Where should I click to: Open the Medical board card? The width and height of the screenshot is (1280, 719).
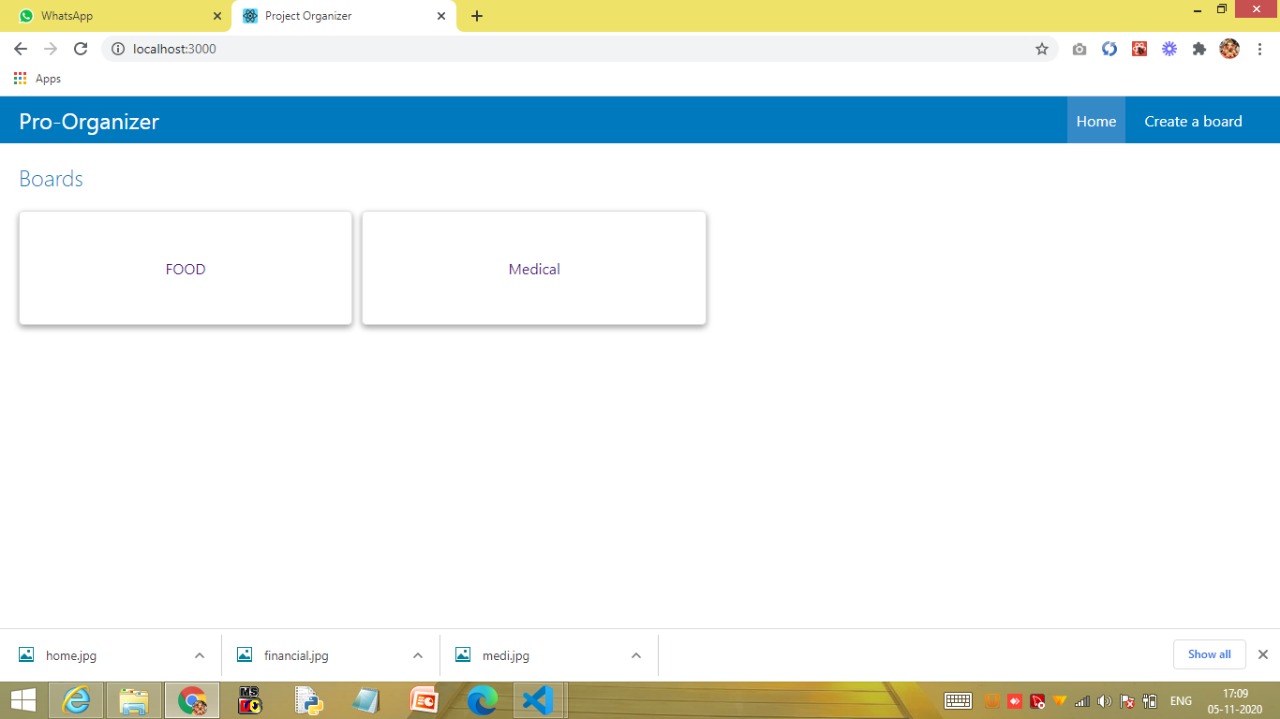(534, 269)
